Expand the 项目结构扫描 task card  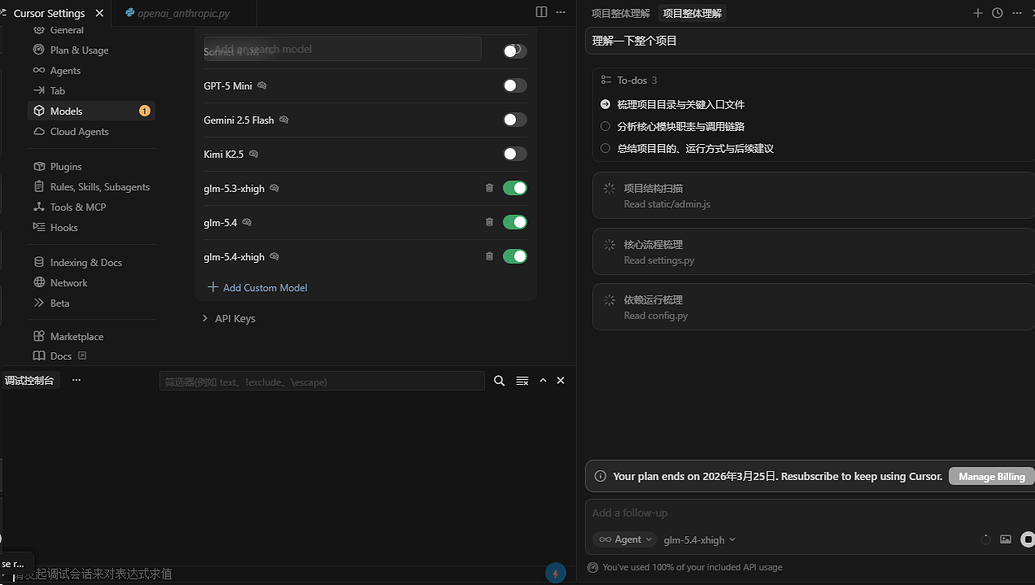click(x=813, y=196)
